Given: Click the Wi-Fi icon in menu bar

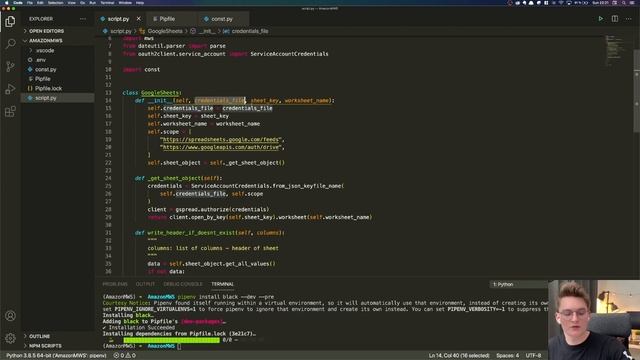Looking at the screenshot, I should 561,2.
